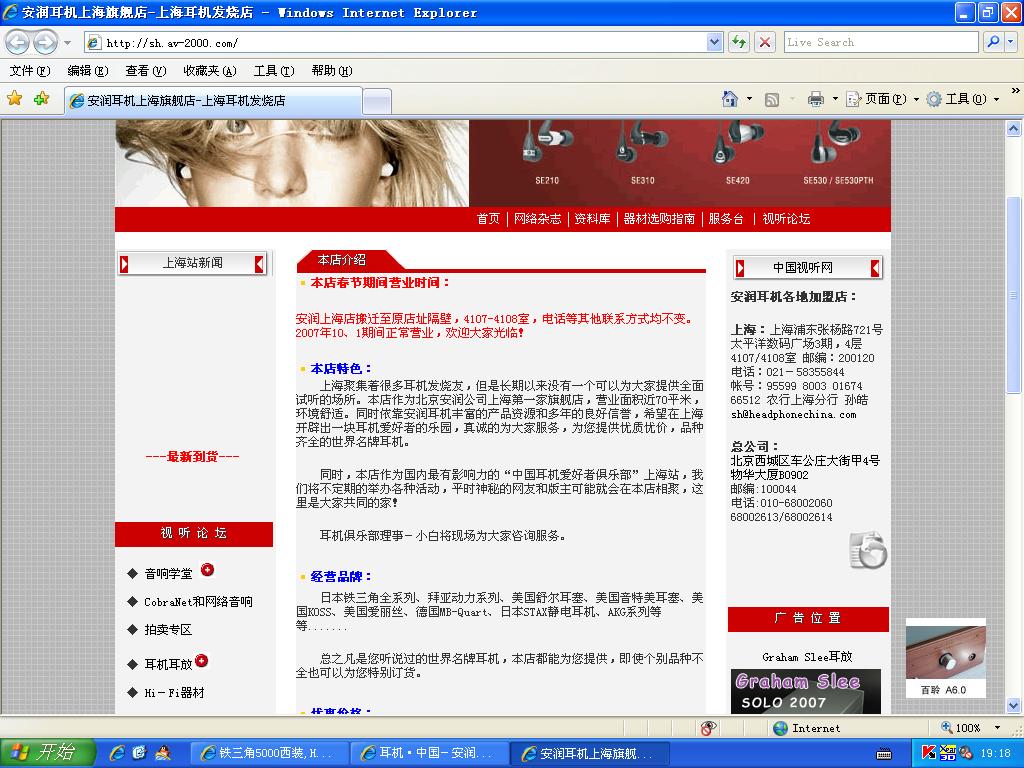Show more command bar items via chevron
This screenshot has width=1024, height=768.
coord(1015,91)
